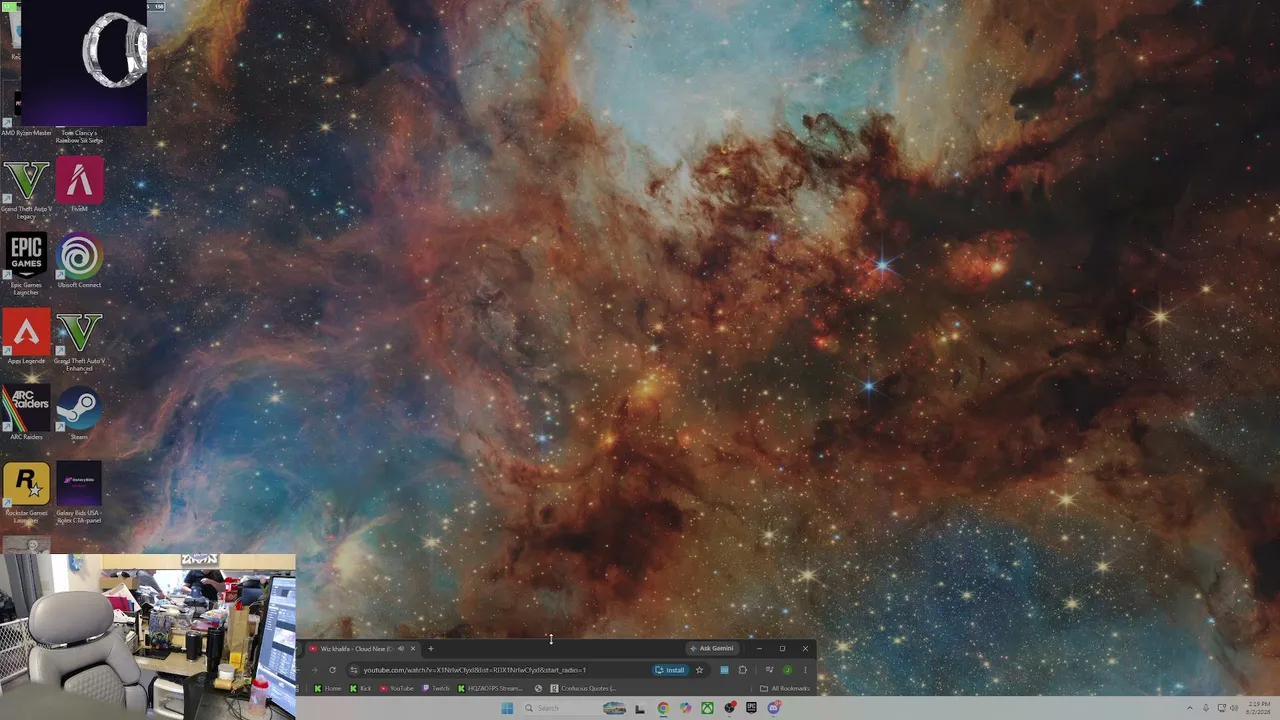Screen dimensions: 1280x720
Task: Click the Ask Gemini button
Action: tap(712, 649)
